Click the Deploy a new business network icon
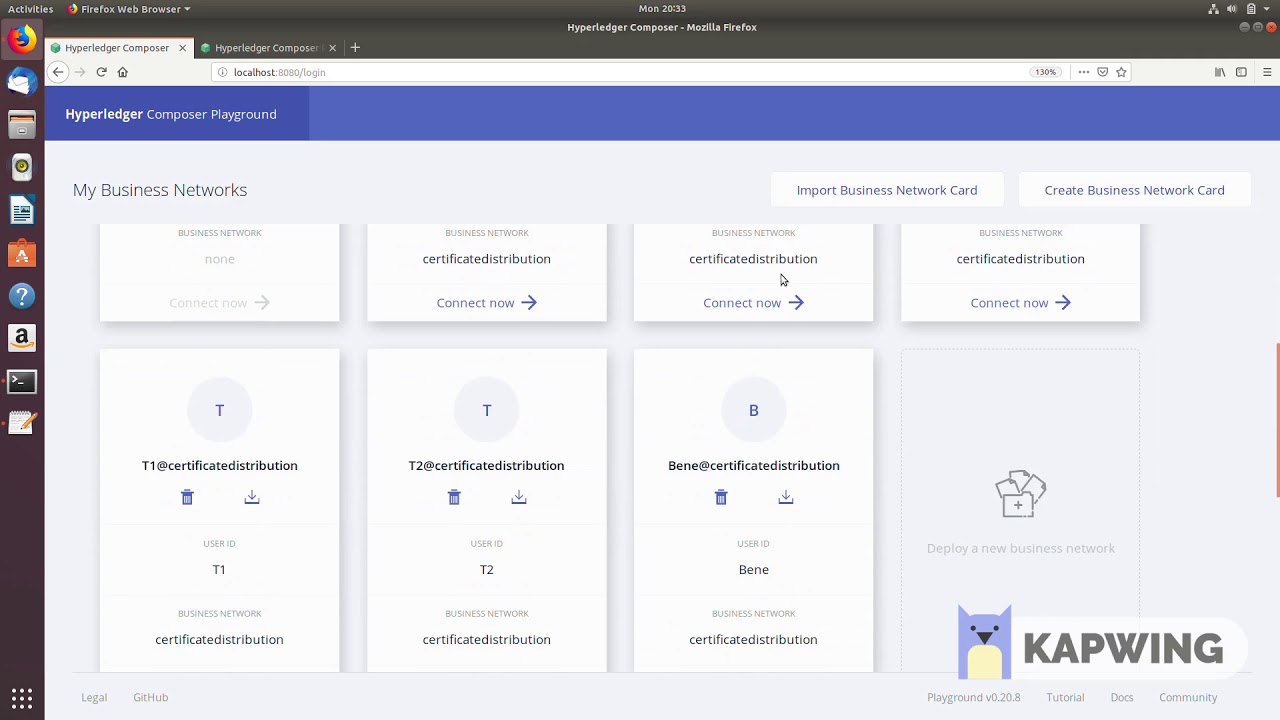Screen dimensions: 1280x720 pos(1020,494)
